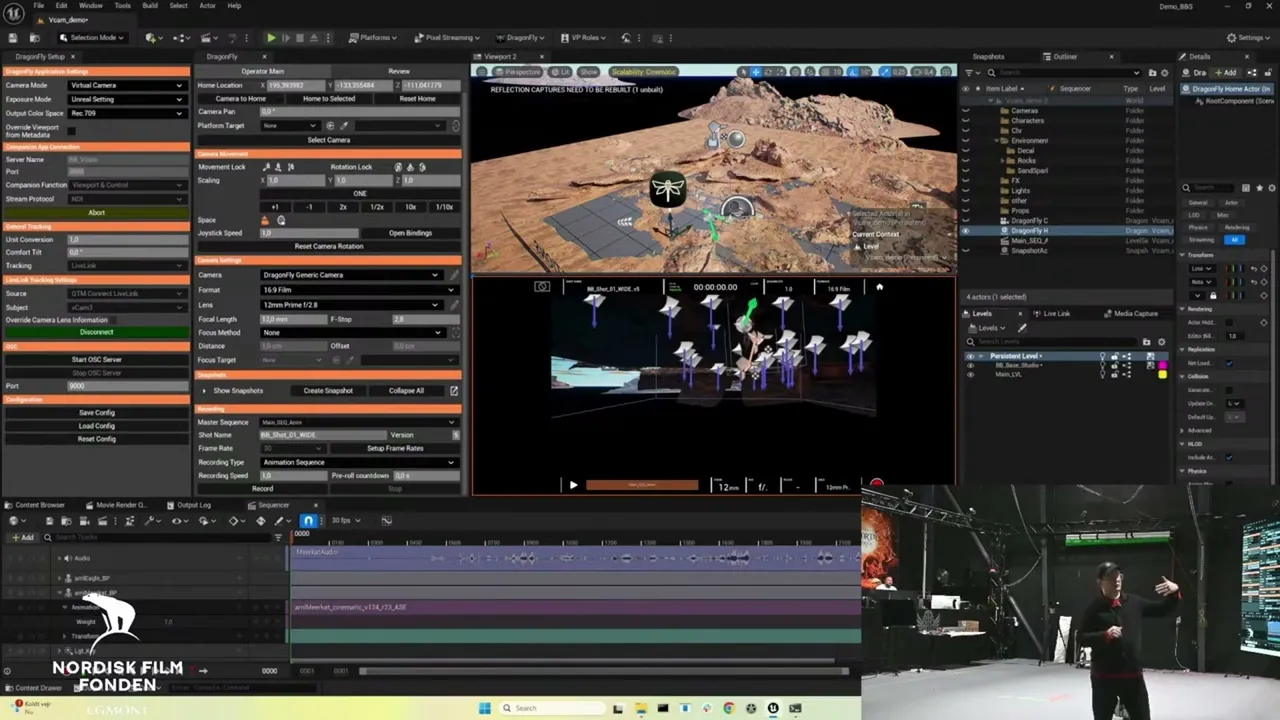The width and height of the screenshot is (1280, 720).
Task: Click the Shot Name input field
Action: click(x=323, y=435)
